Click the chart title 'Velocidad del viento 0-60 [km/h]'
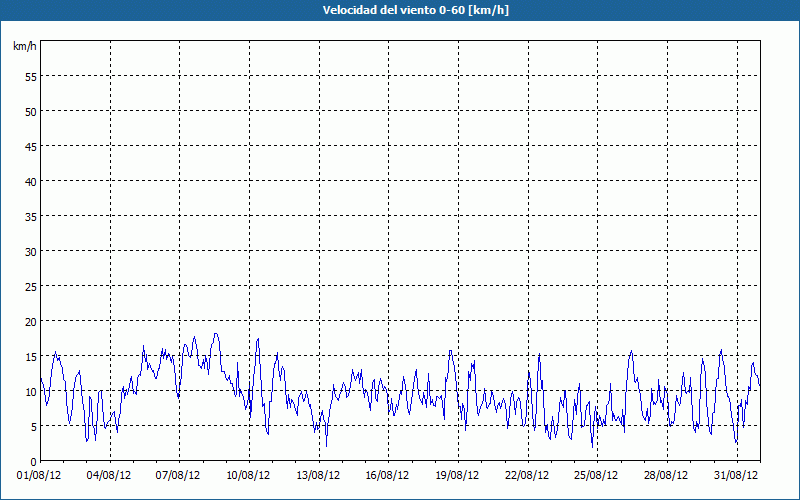Screen dimensions: 800x500 [415, 10]
